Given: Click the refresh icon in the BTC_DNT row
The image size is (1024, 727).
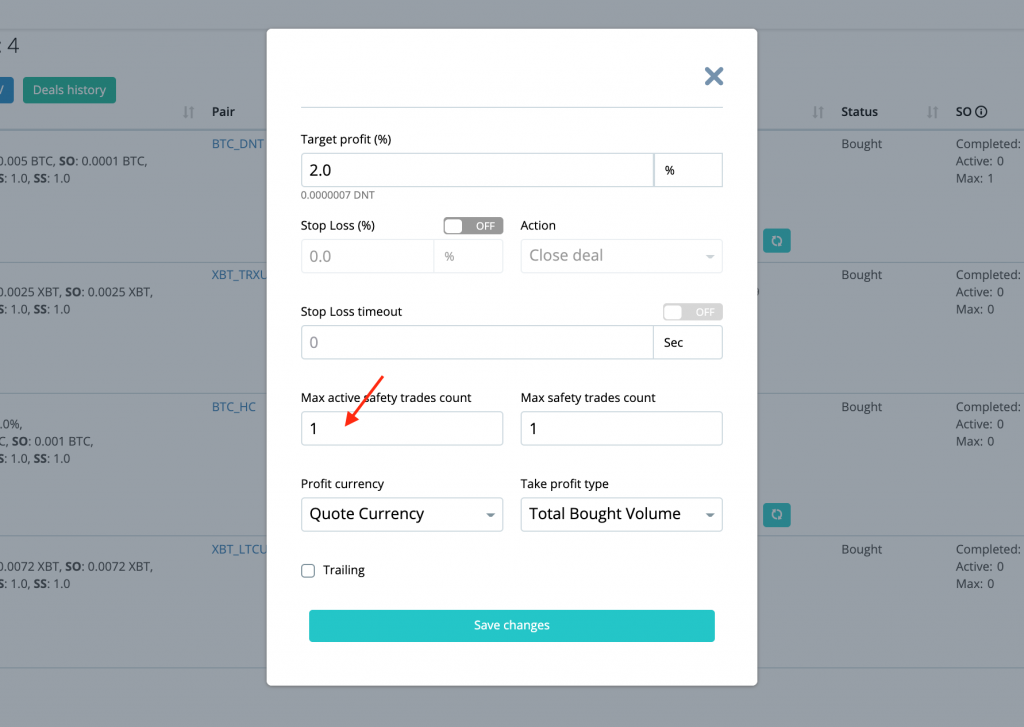Looking at the screenshot, I should 777,241.
